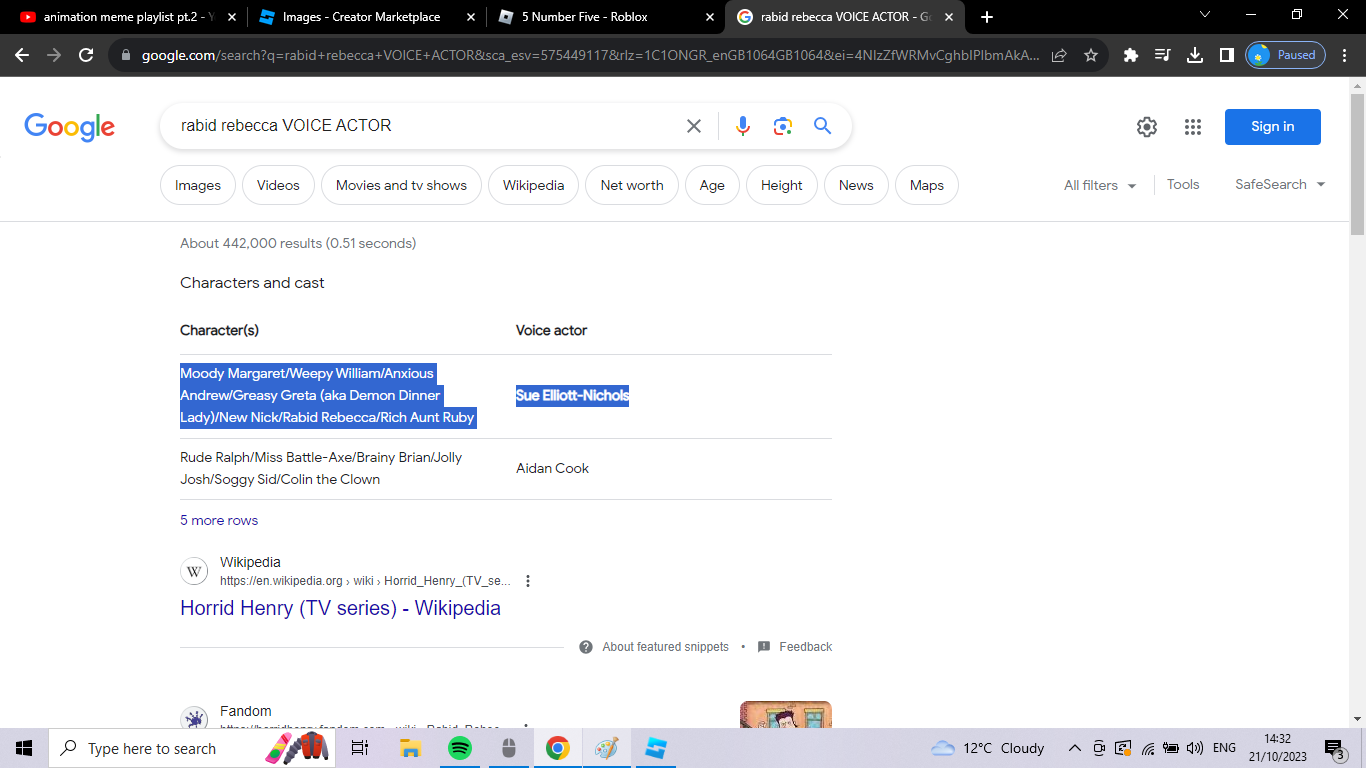Image resolution: width=1366 pixels, height=768 pixels.
Task: Click Sue Elliott-Nichols voice actor cell
Action: [572, 396]
